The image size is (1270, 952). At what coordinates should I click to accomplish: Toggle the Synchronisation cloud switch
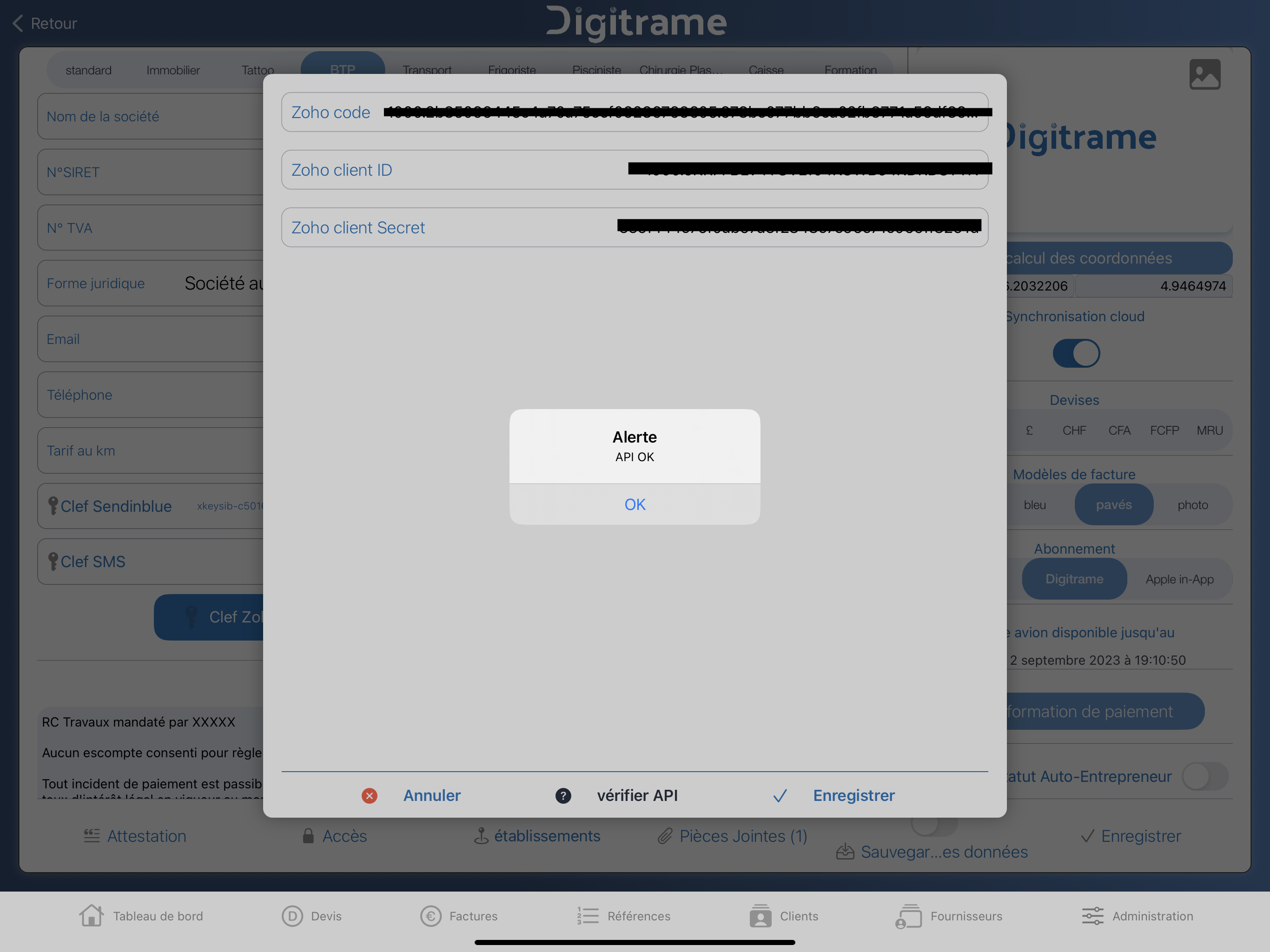click(x=1076, y=353)
